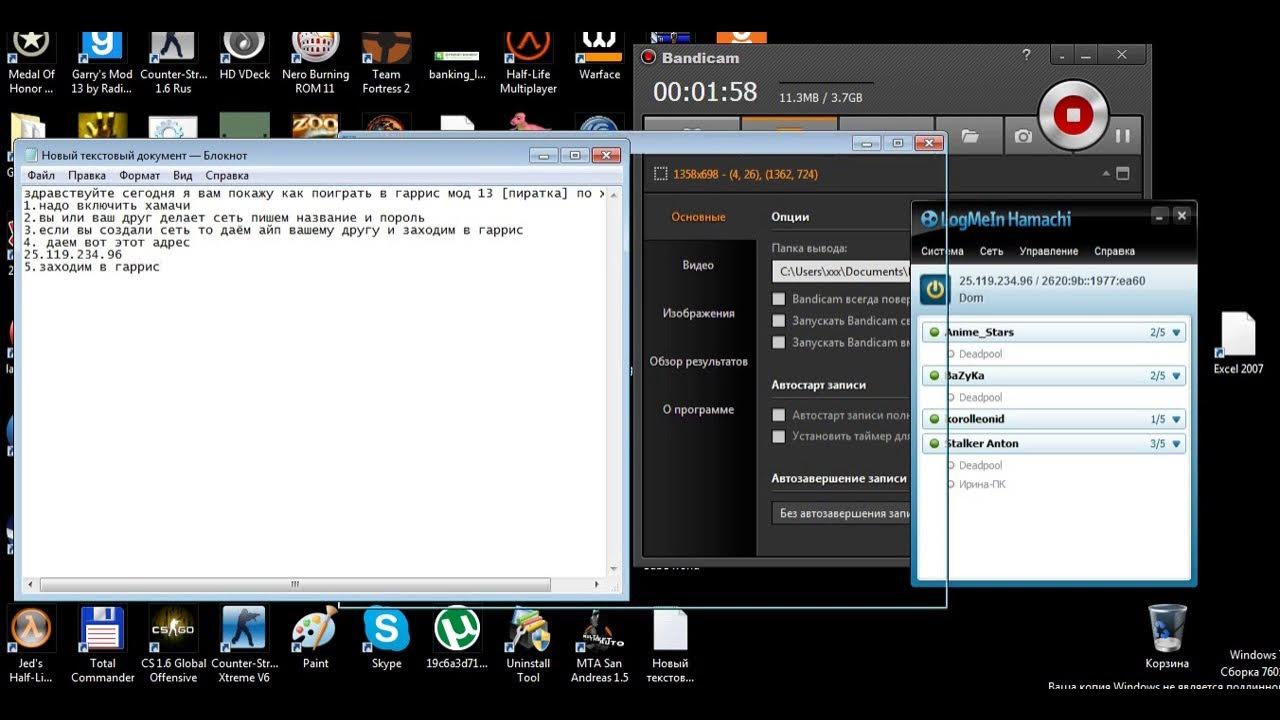Open the Справка menu in Notepad
Viewport: 1280px width, 720px height.
pyautogui.click(x=227, y=175)
